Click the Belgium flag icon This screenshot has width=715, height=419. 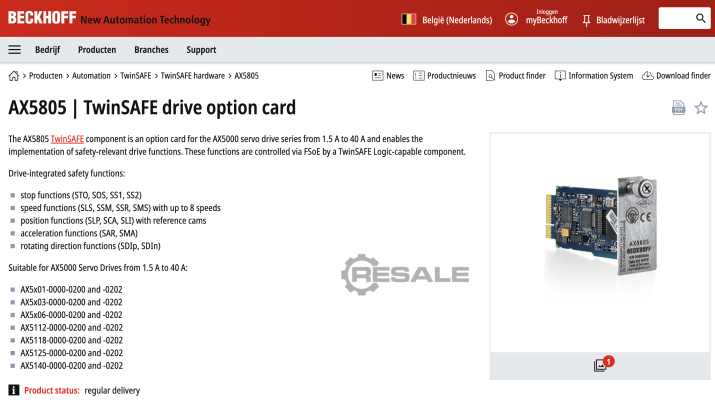tap(409, 19)
